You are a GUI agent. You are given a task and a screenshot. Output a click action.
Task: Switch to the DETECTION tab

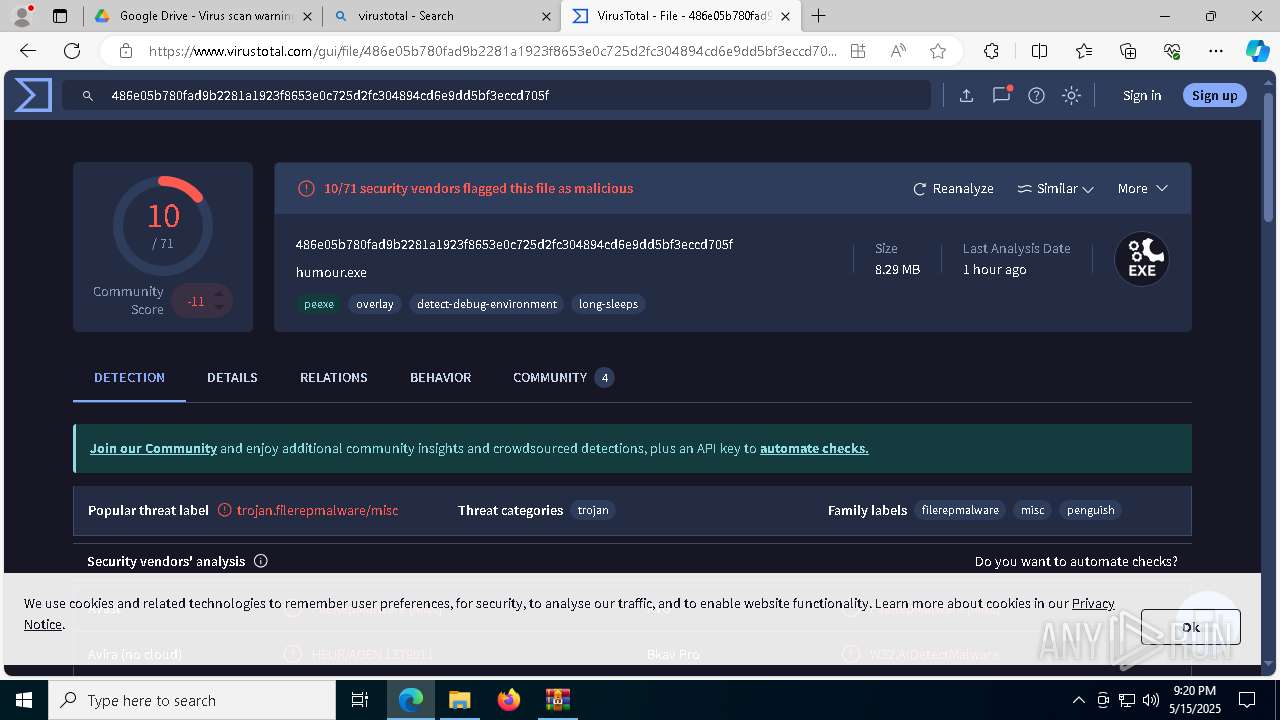click(x=129, y=378)
